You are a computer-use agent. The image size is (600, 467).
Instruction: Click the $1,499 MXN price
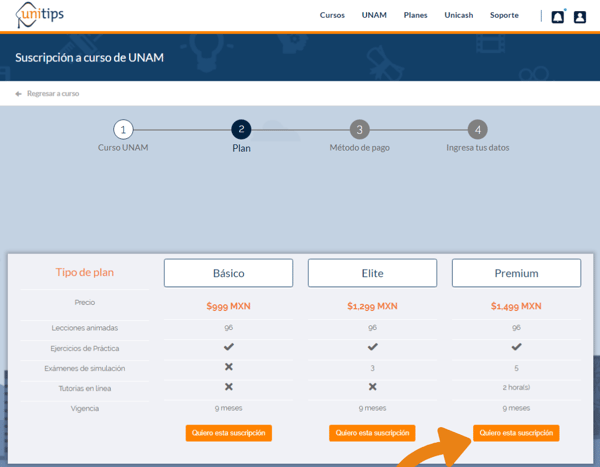point(516,306)
